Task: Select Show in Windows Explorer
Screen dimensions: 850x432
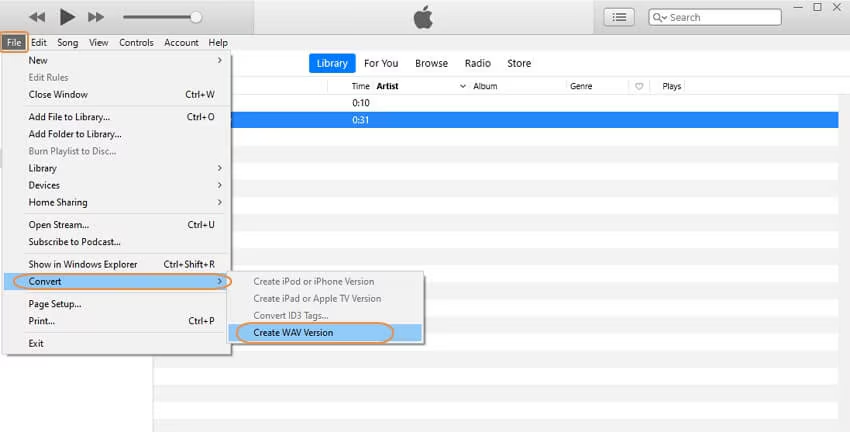Action: [x=117, y=265]
